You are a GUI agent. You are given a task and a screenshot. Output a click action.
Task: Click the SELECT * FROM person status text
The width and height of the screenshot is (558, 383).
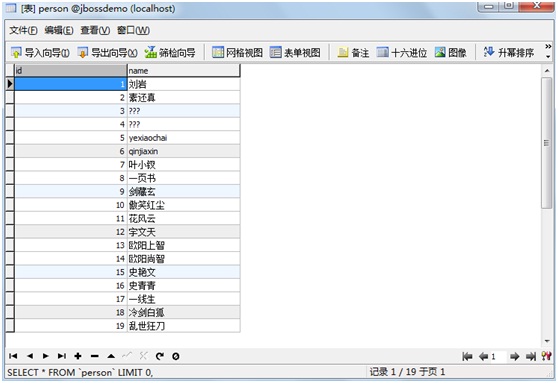80,373
